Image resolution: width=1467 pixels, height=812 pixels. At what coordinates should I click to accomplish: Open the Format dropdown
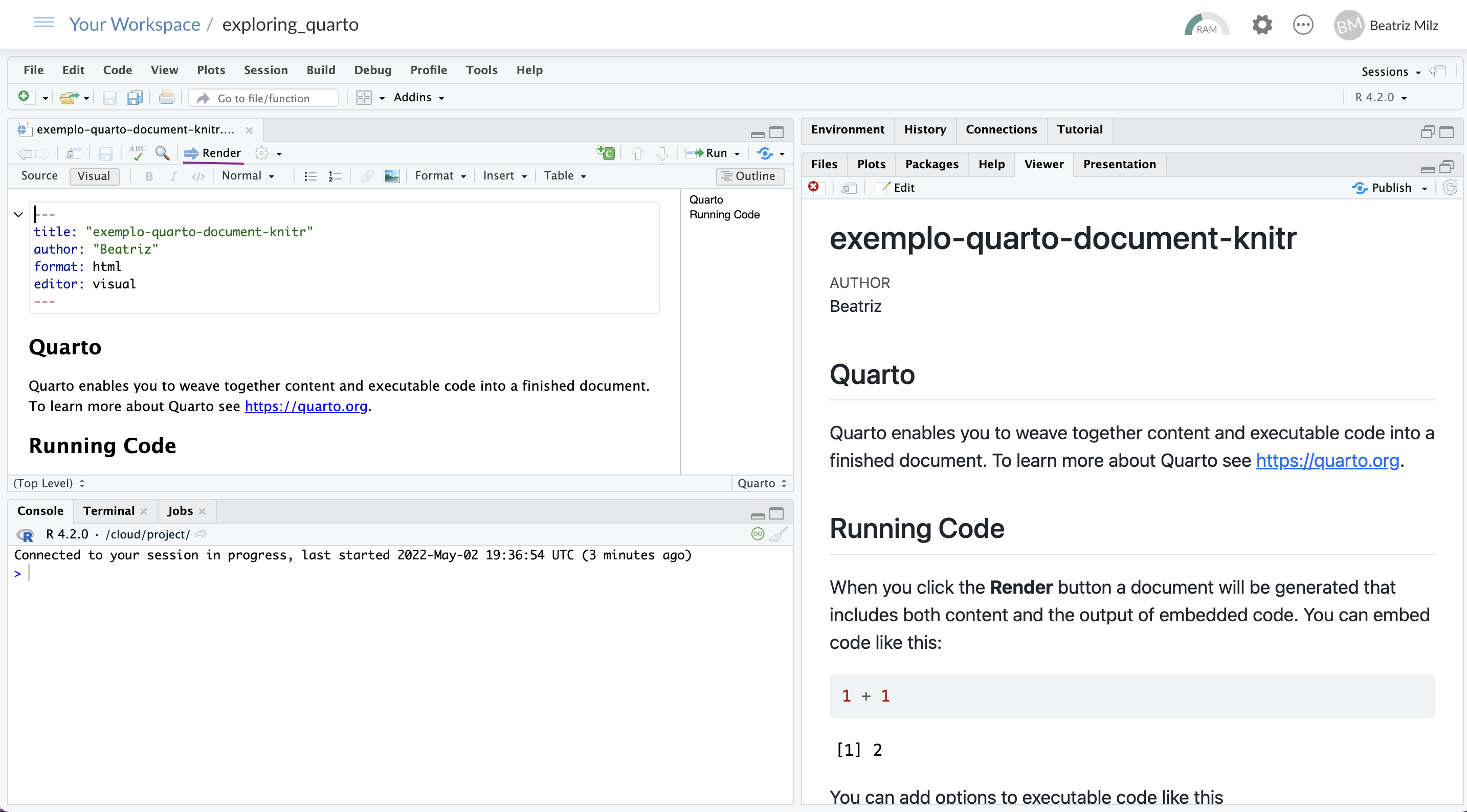pyautogui.click(x=440, y=175)
